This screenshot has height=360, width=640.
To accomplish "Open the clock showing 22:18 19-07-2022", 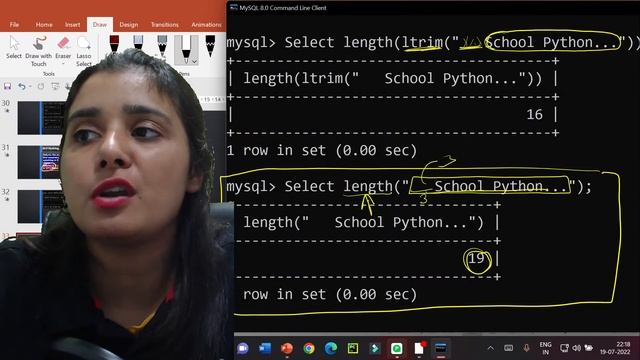I will click(x=615, y=348).
